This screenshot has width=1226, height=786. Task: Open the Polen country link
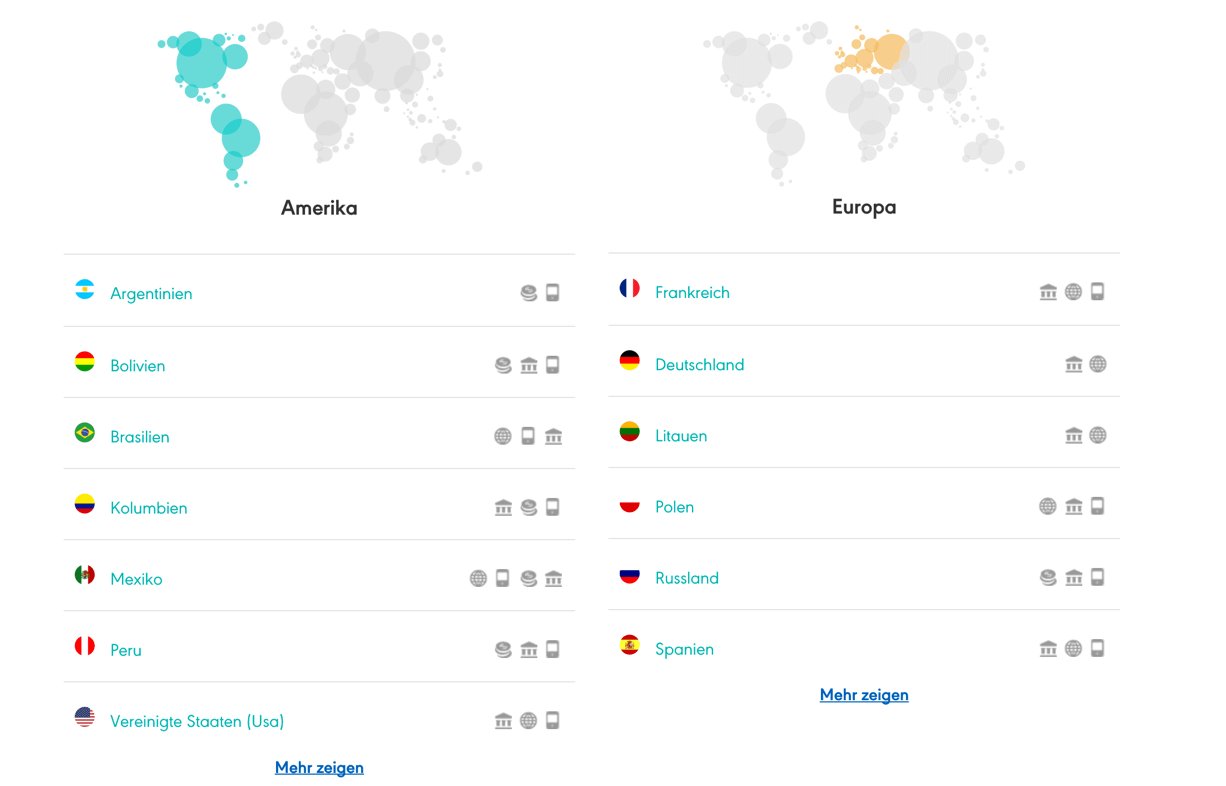(x=674, y=507)
